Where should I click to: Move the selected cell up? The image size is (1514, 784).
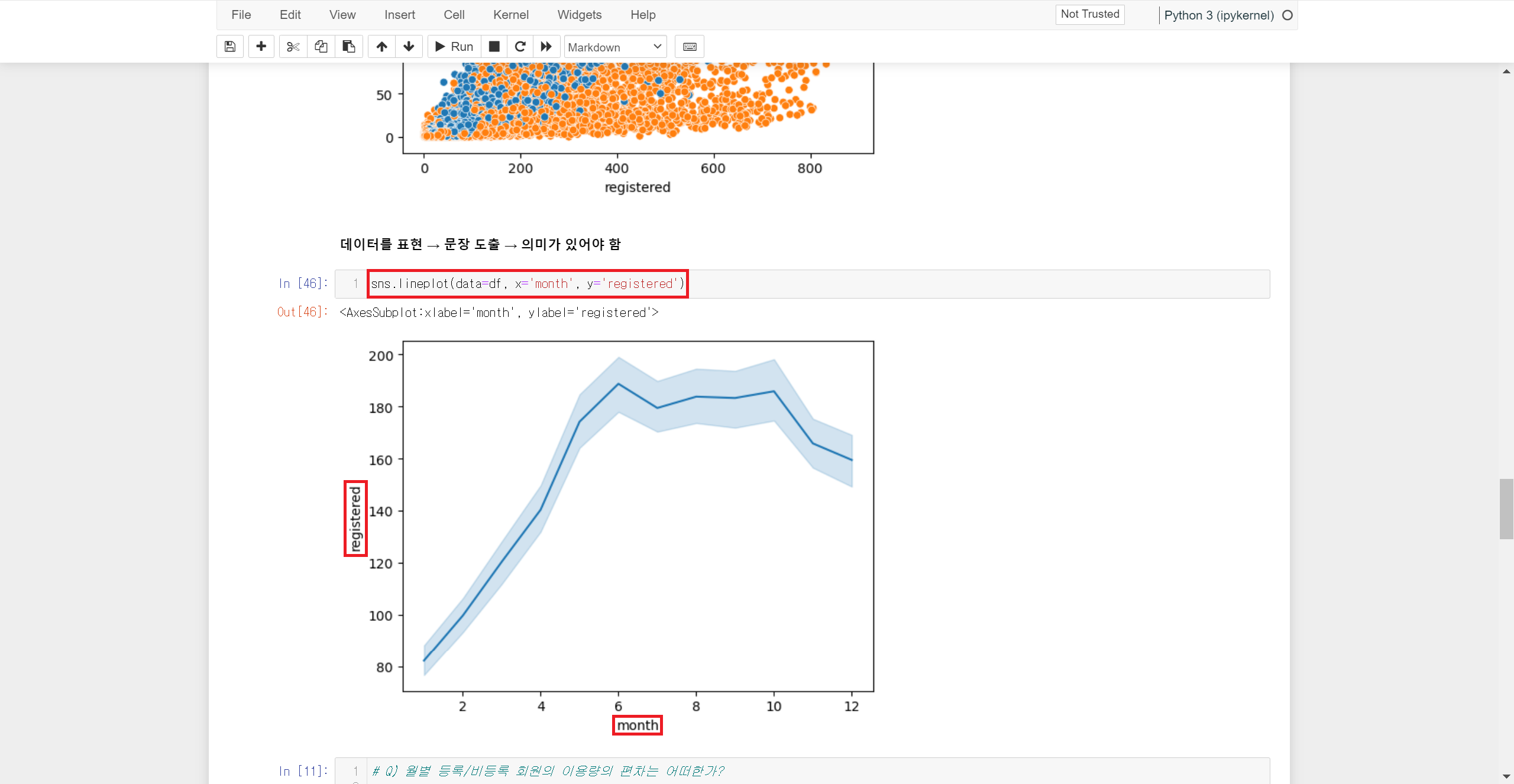[x=382, y=47]
